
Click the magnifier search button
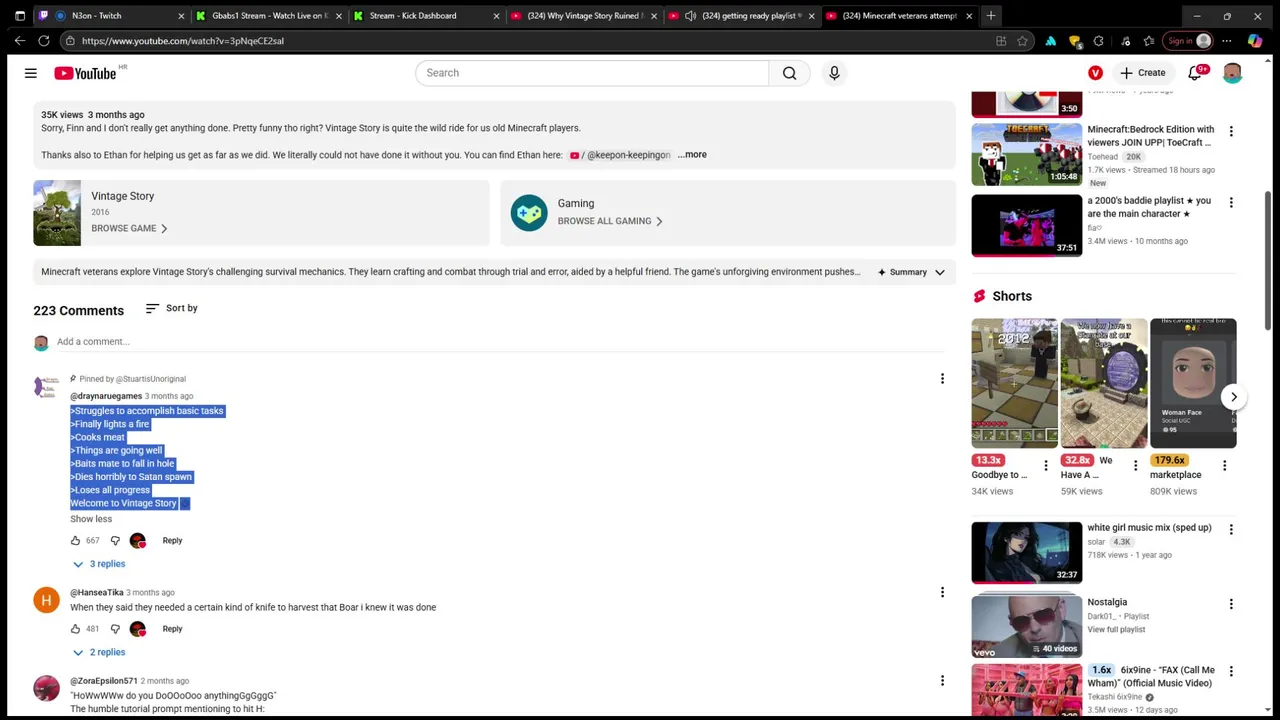coord(790,73)
